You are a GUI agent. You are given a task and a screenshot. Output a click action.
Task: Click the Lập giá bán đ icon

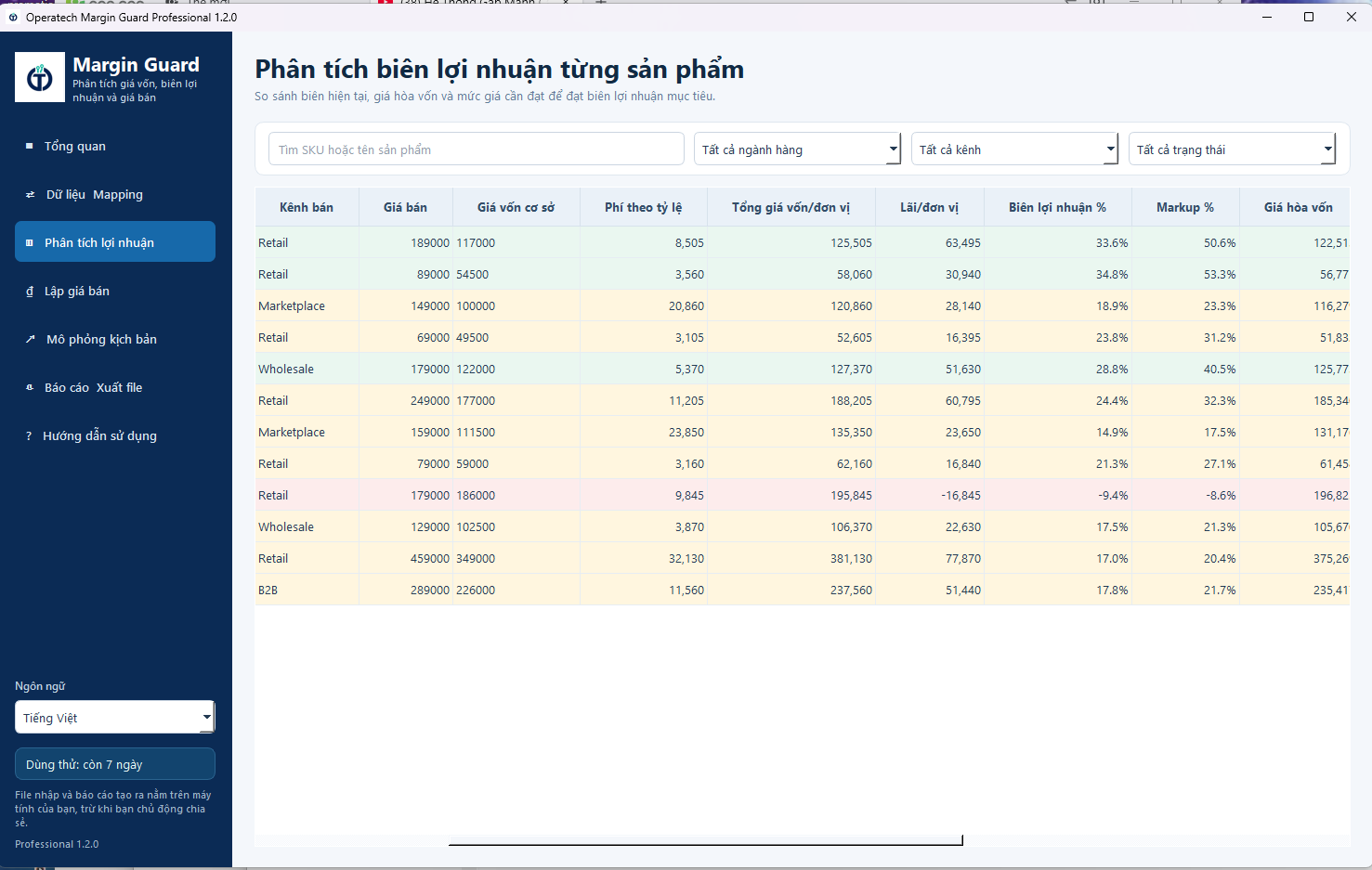(30, 291)
